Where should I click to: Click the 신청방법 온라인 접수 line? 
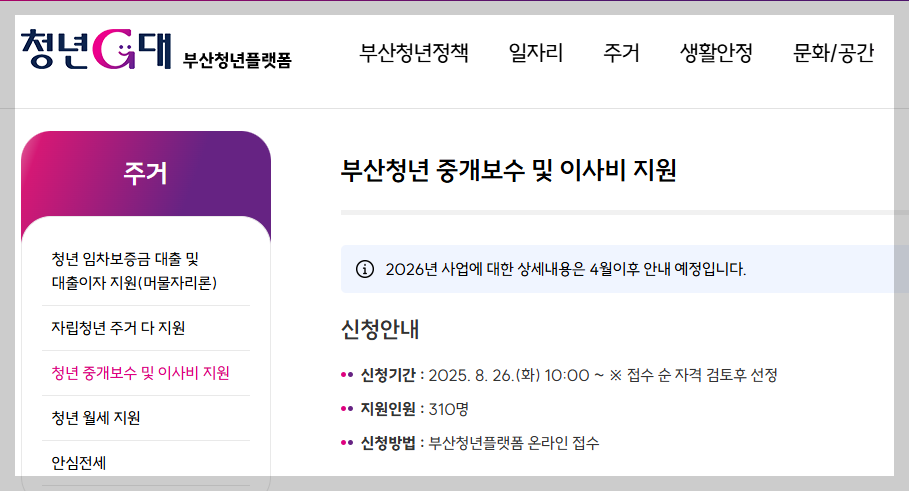coord(470,443)
